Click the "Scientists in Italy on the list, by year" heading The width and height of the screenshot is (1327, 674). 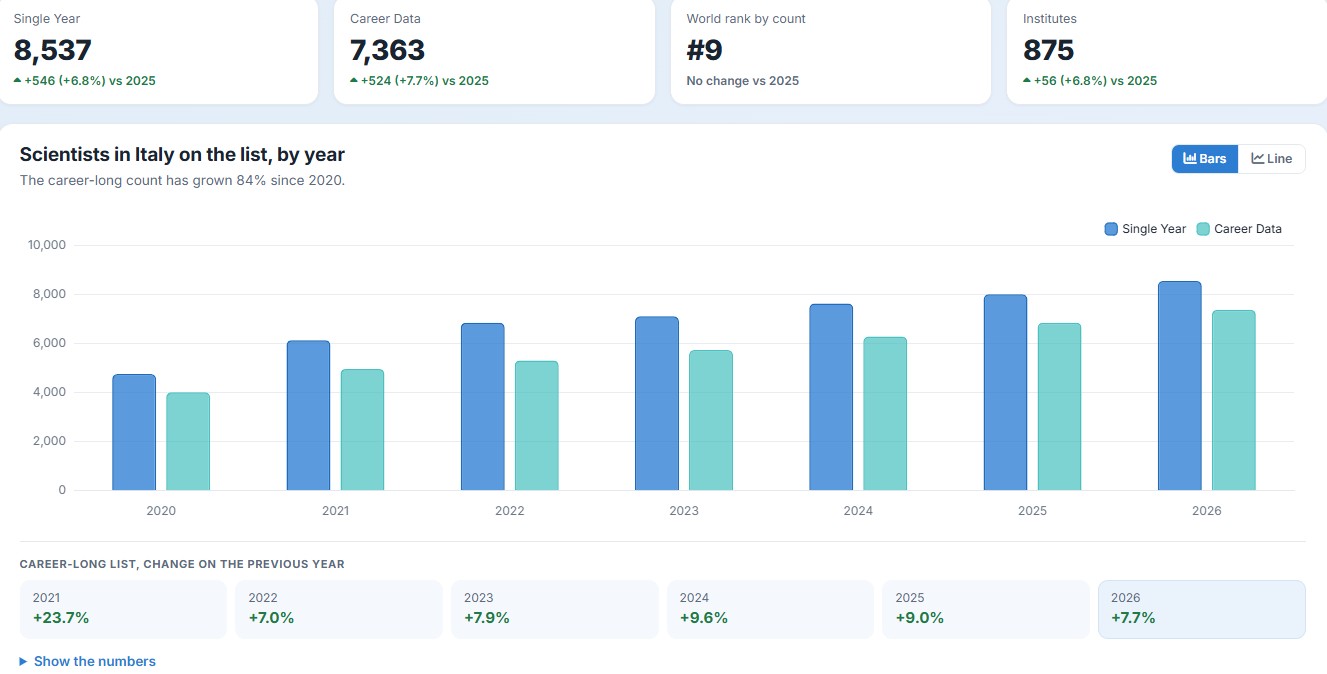pos(182,155)
